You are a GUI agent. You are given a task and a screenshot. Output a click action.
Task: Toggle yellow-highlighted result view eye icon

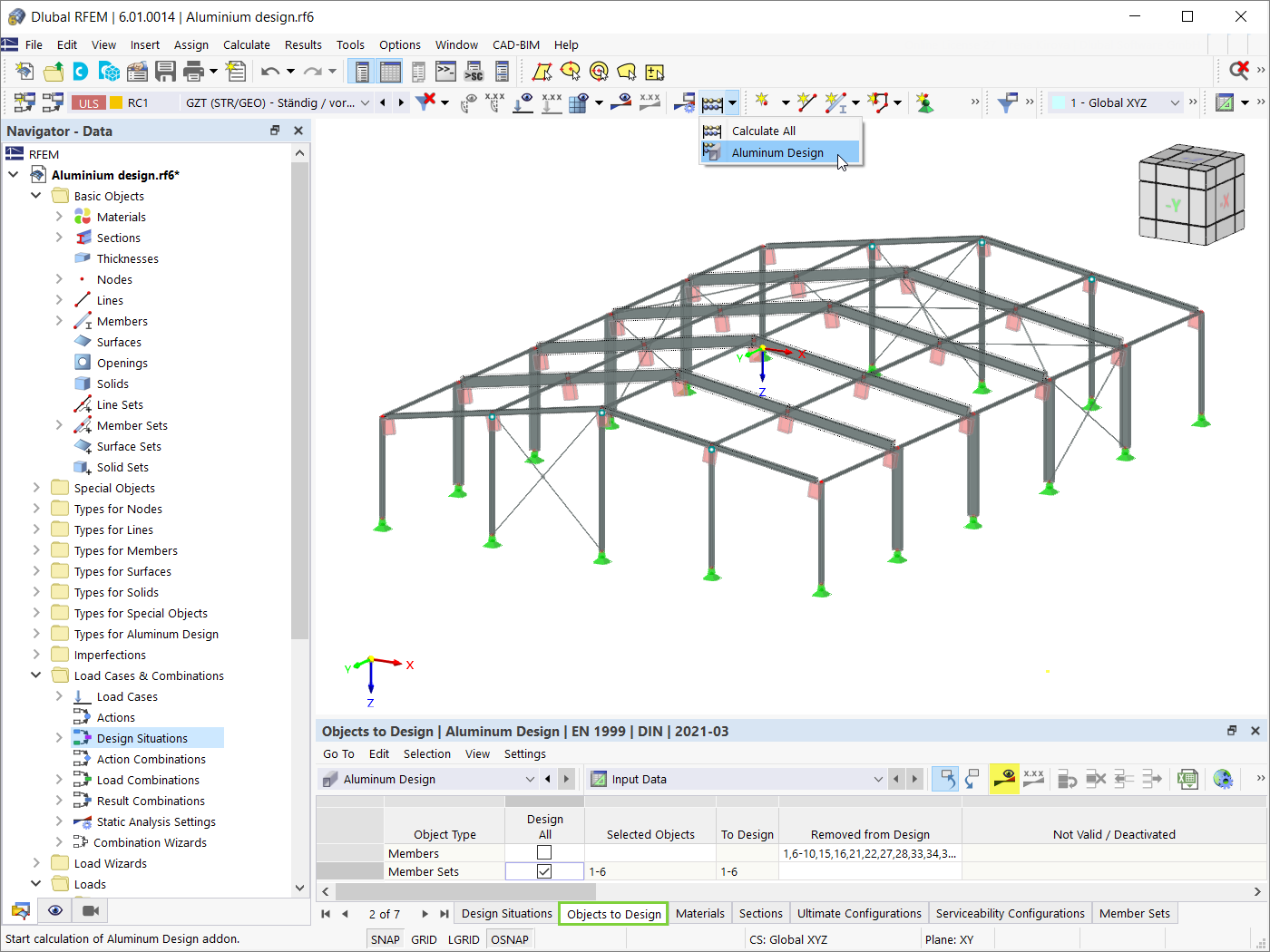[1004, 778]
